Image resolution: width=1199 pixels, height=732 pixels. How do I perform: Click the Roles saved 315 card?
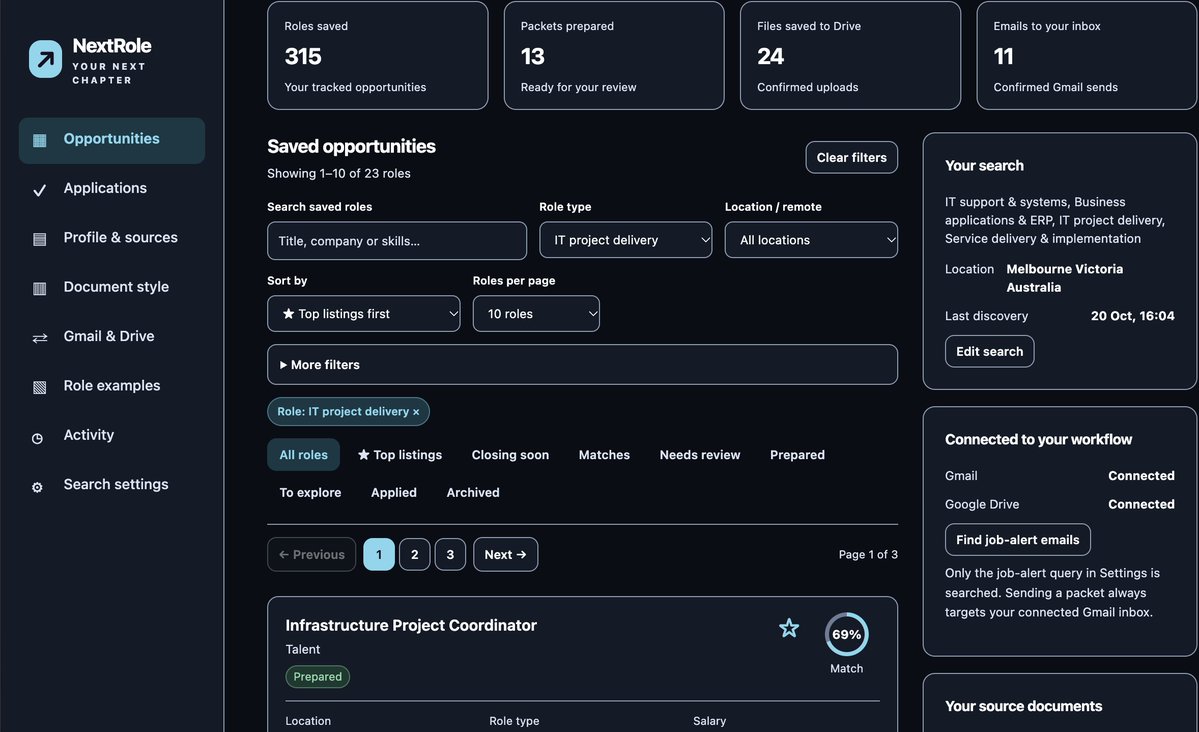[378, 55]
